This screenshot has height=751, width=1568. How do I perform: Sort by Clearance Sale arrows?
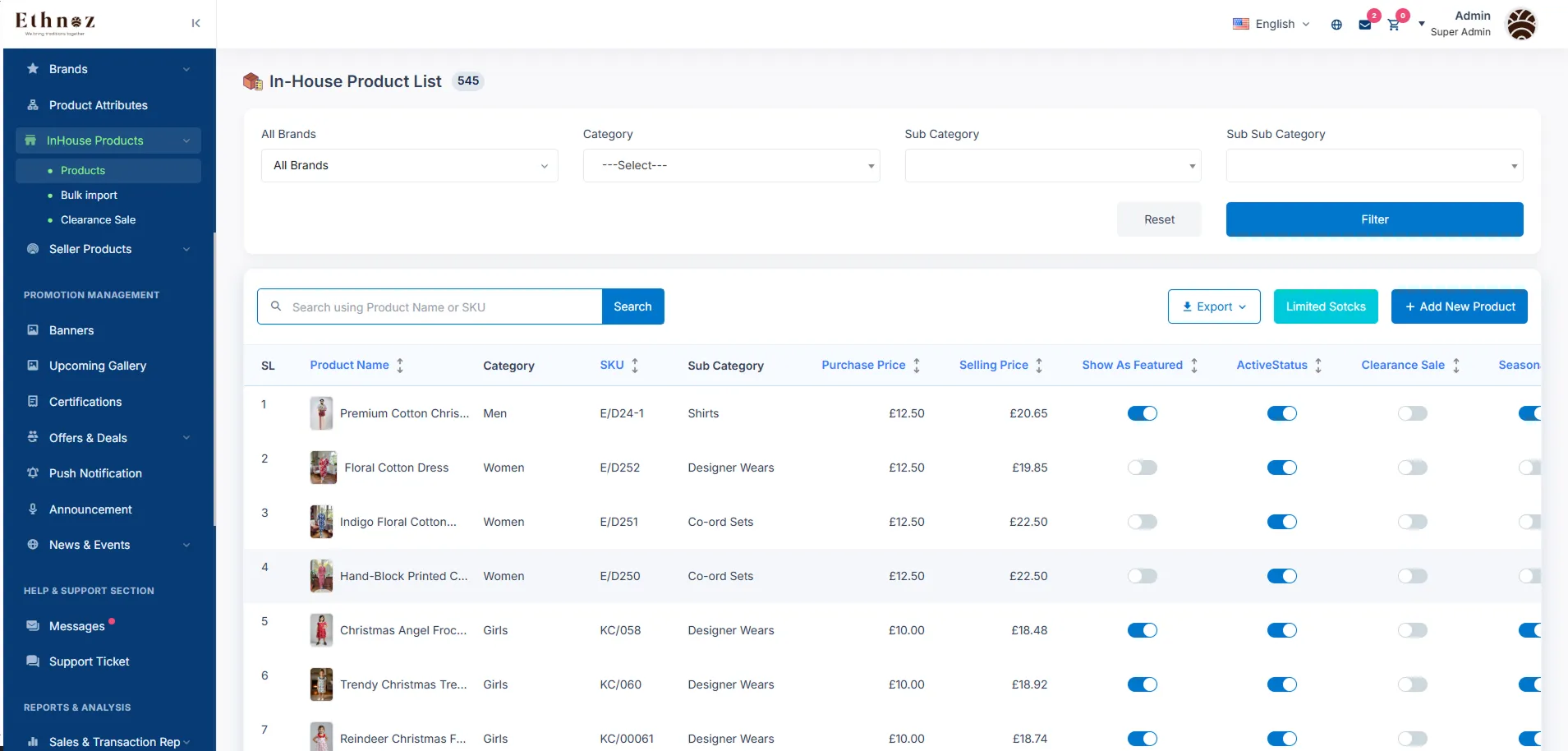1456,365
